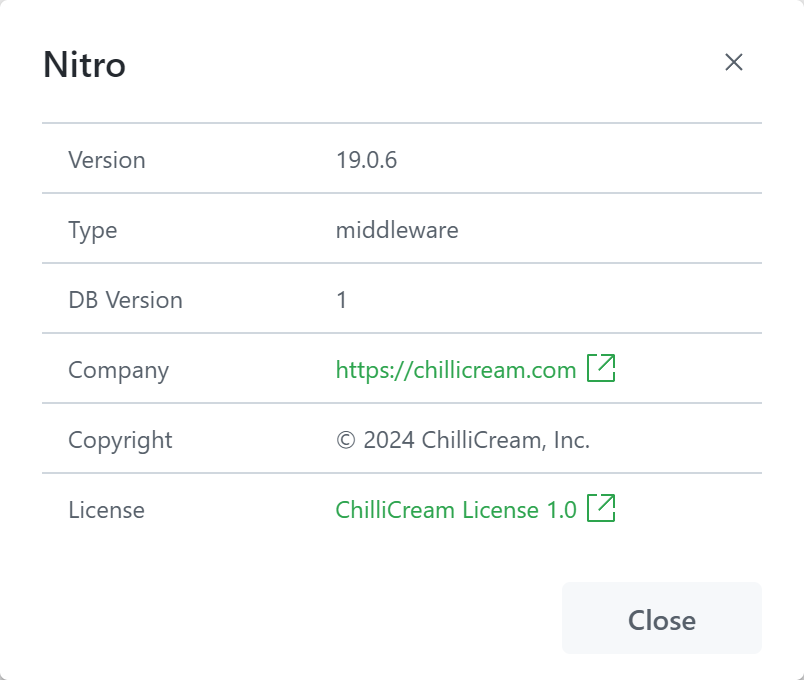Select the Copyright row label

(x=120, y=440)
